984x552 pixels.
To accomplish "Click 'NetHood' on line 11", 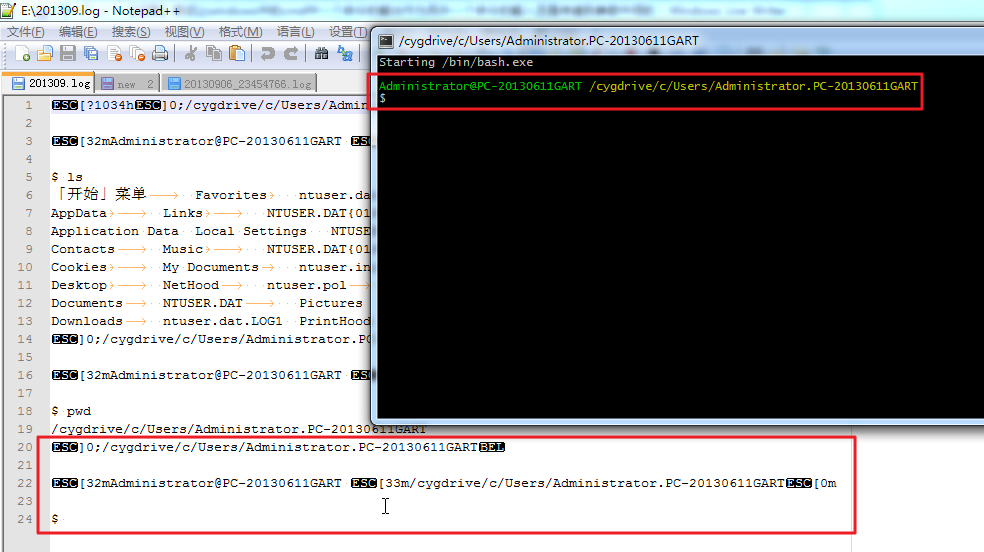I will (x=191, y=285).
